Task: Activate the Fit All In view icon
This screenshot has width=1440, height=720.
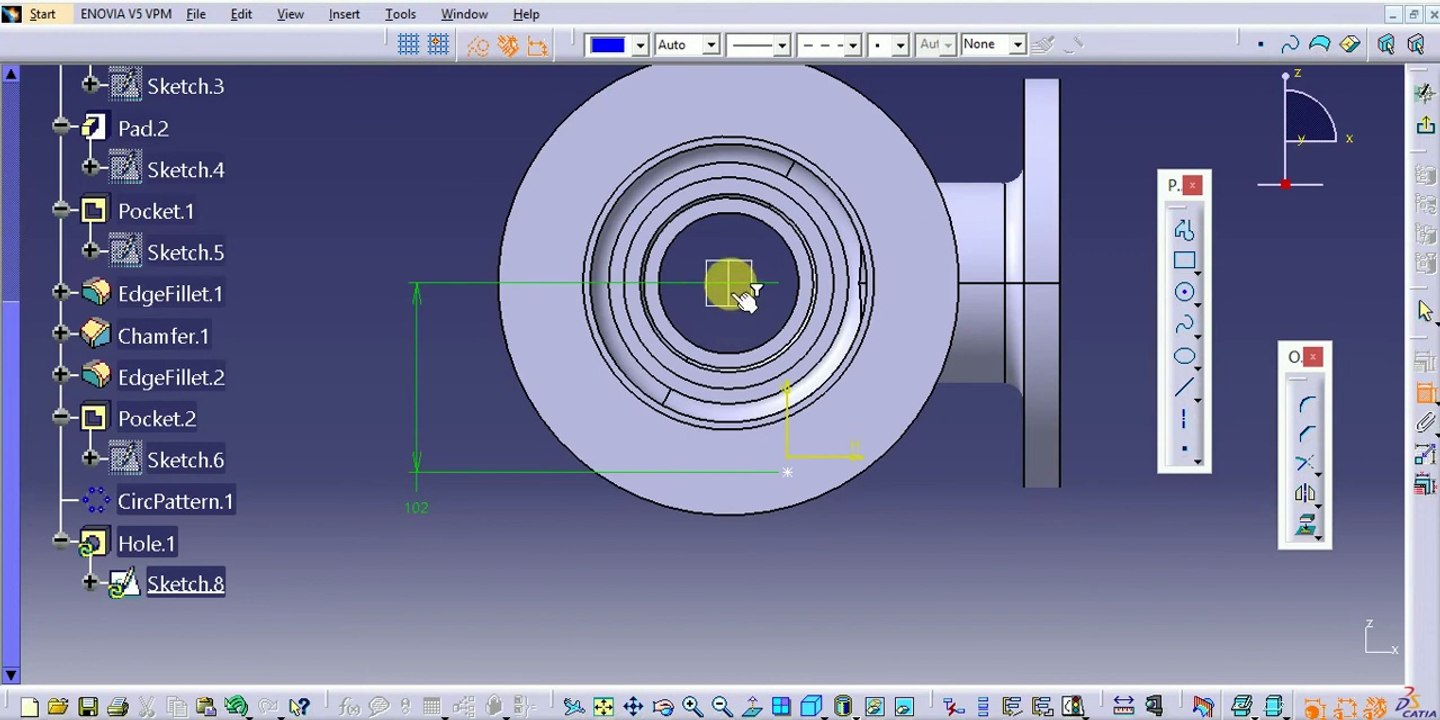Action: tap(603, 707)
